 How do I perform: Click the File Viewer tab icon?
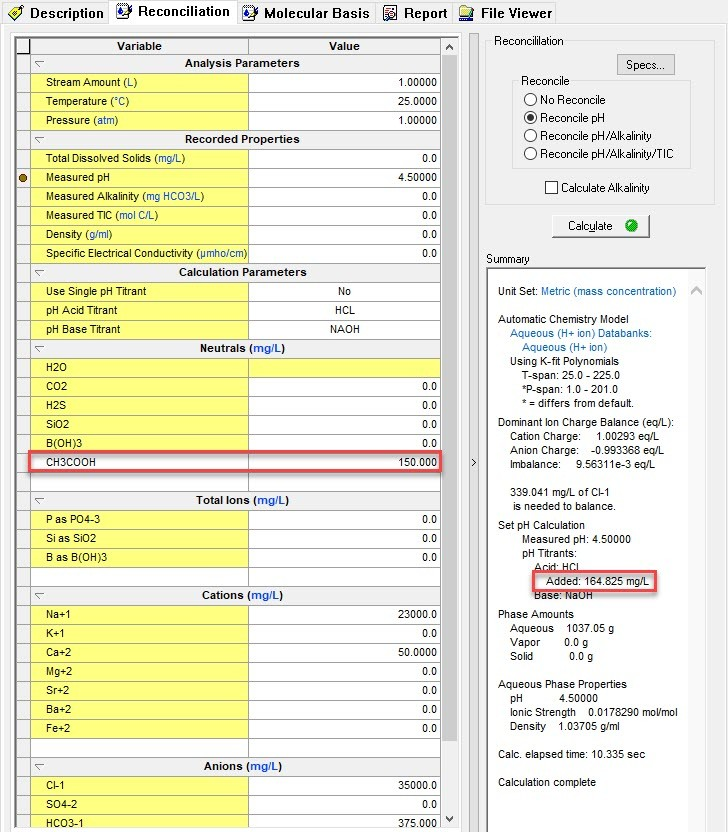[x=466, y=13]
